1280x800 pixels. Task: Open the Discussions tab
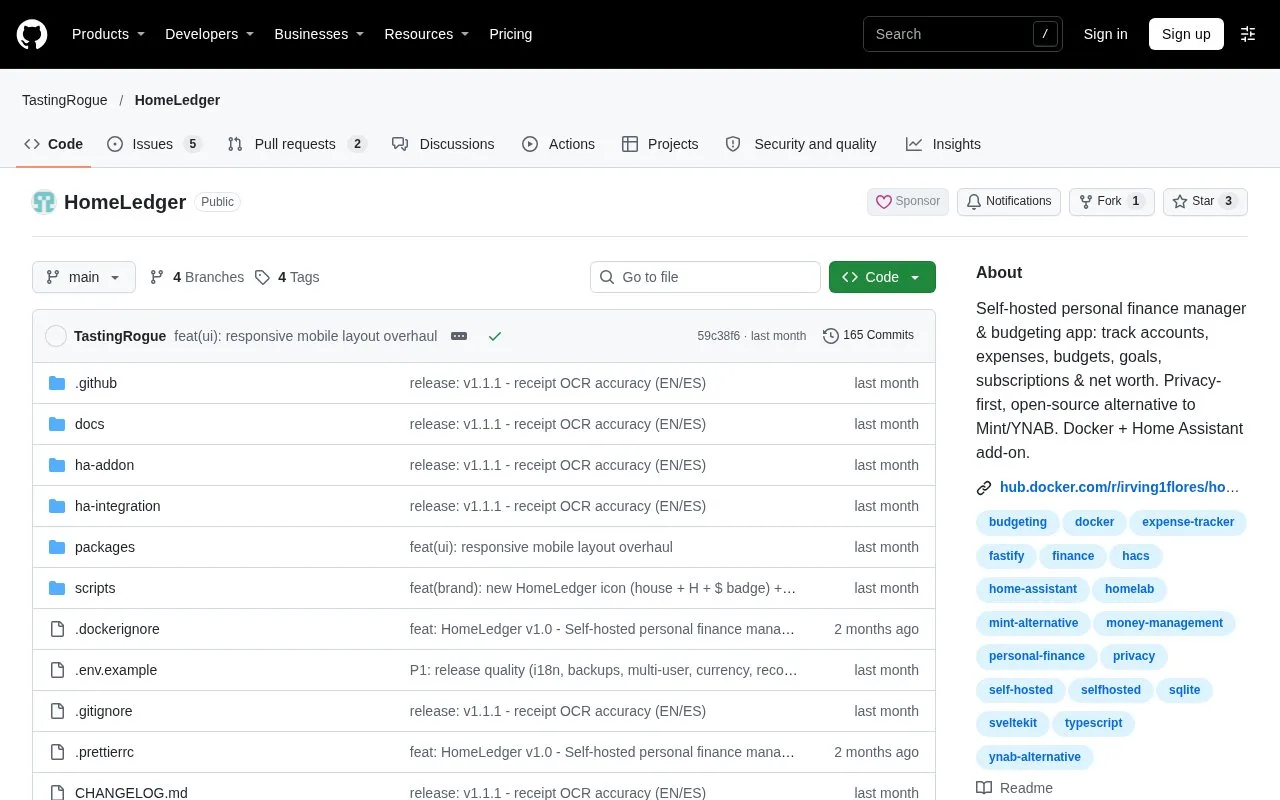pos(443,144)
